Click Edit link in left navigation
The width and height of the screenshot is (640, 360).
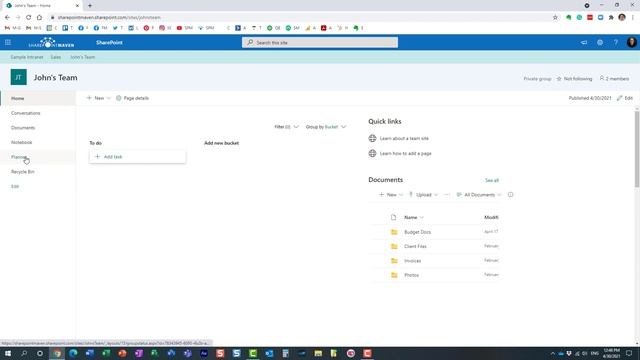tap(15, 187)
